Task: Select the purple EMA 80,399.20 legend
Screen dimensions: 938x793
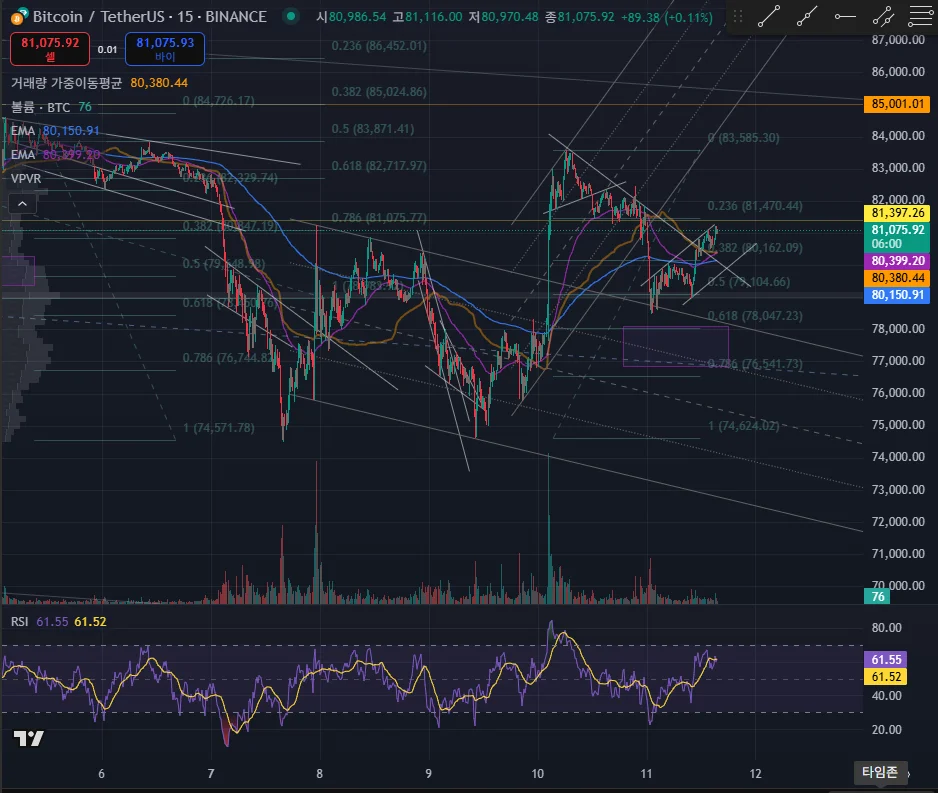Action: (x=55, y=154)
